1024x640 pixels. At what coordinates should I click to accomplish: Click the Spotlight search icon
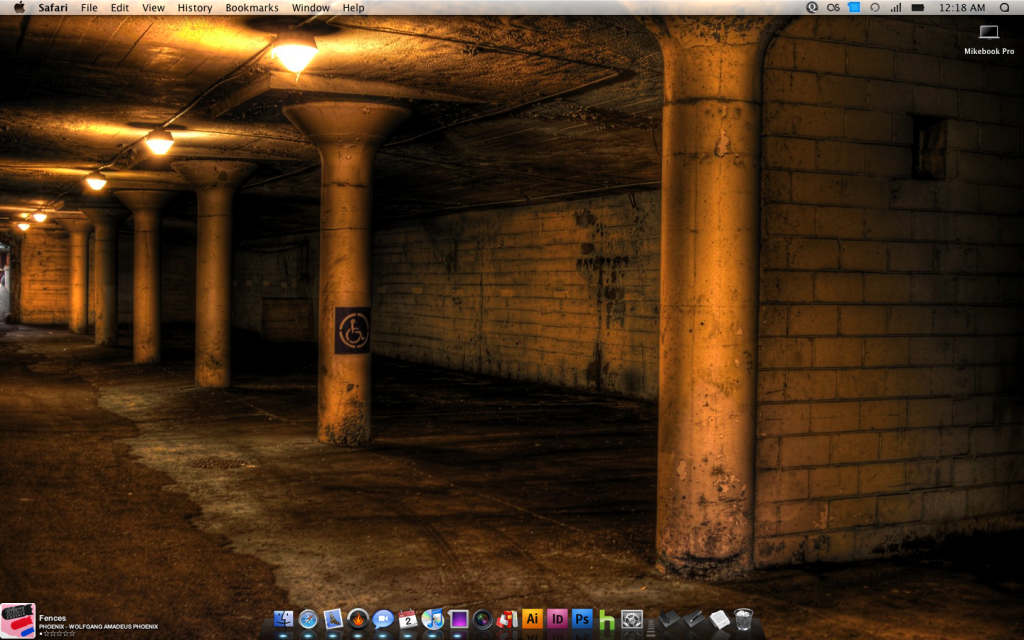(x=1004, y=8)
